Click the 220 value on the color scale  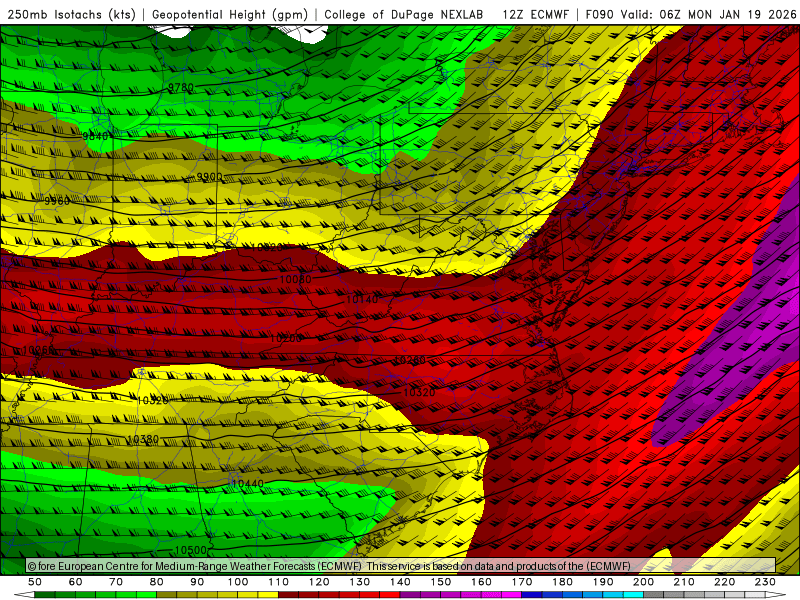click(724, 582)
